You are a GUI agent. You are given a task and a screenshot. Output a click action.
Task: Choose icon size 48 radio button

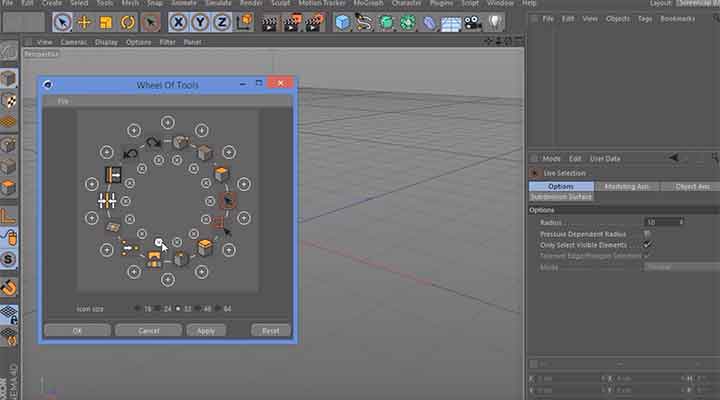point(200,309)
